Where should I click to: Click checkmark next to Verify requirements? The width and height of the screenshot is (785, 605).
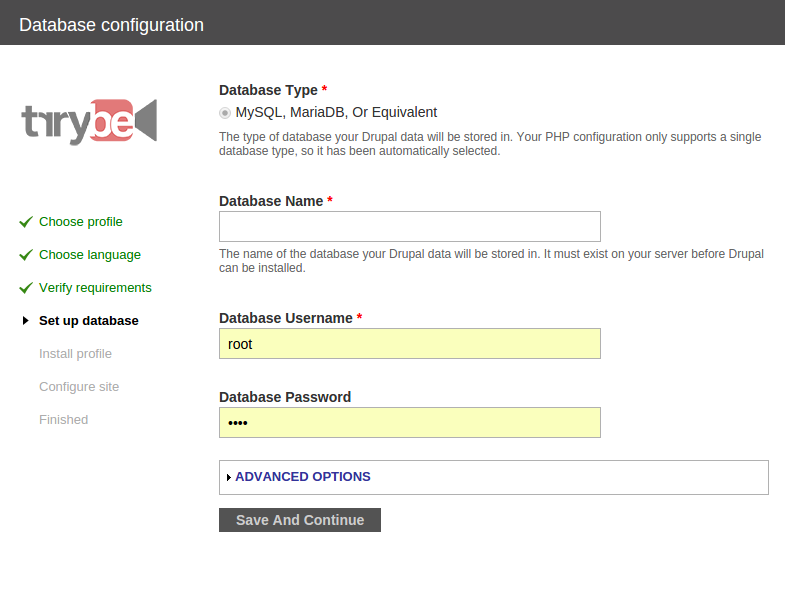point(26,288)
